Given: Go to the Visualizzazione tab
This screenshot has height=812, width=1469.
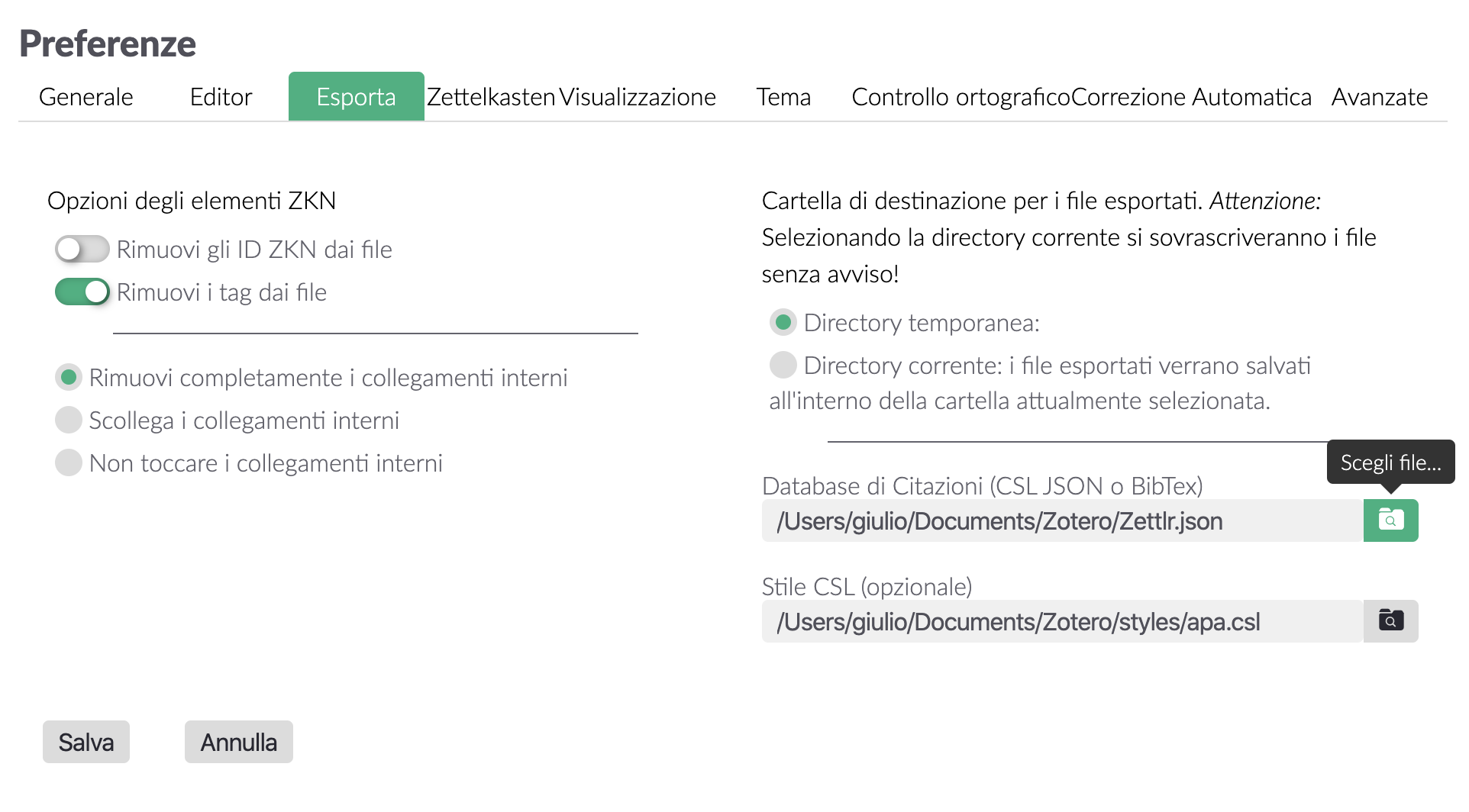Looking at the screenshot, I should click(x=638, y=97).
